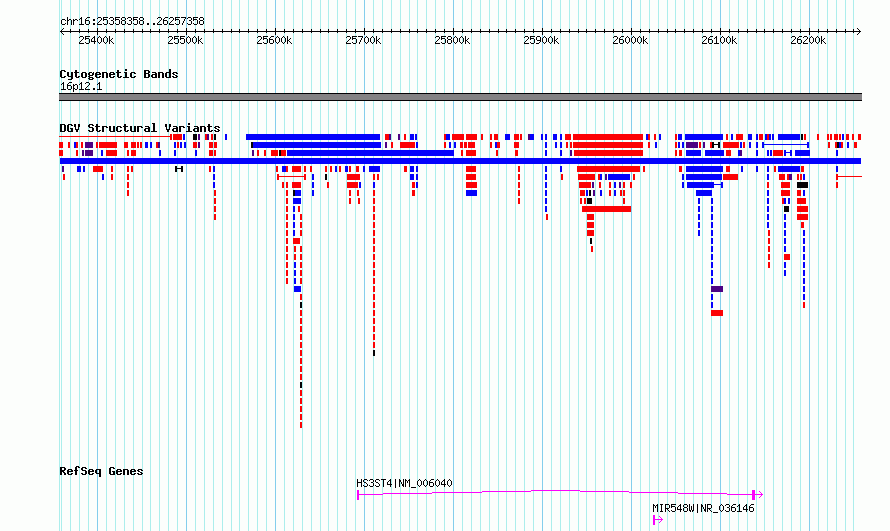Select the purple variant block below 26100k
The image size is (890, 531).
[x=717, y=289]
